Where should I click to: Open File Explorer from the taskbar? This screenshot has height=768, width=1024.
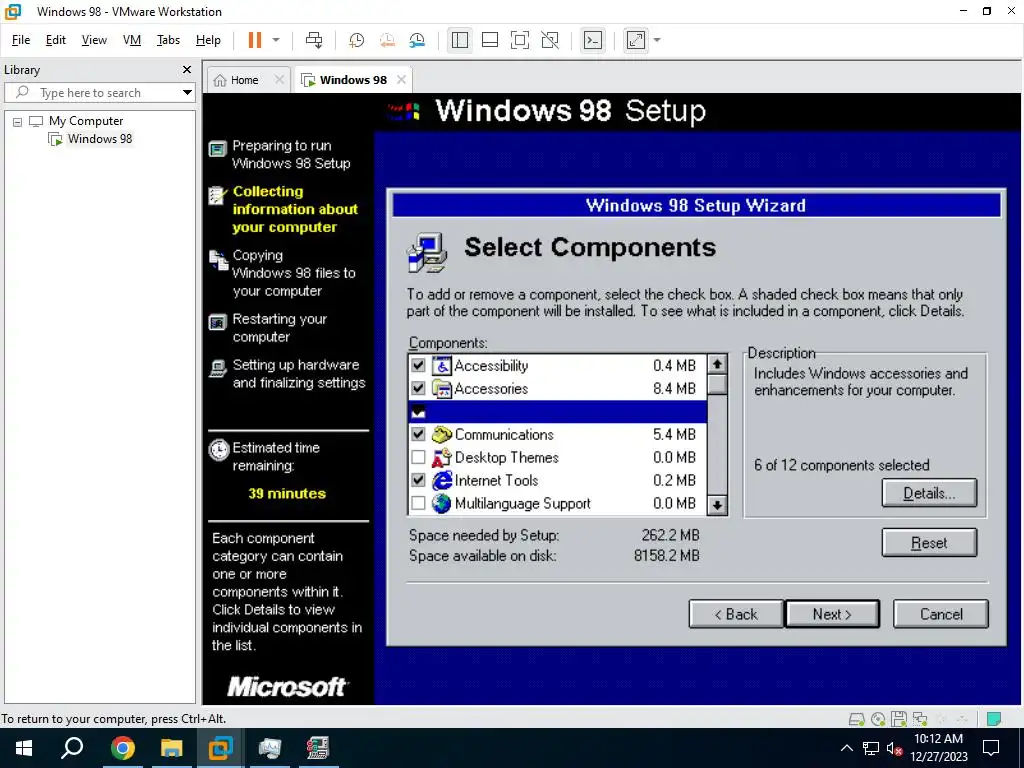tap(171, 748)
